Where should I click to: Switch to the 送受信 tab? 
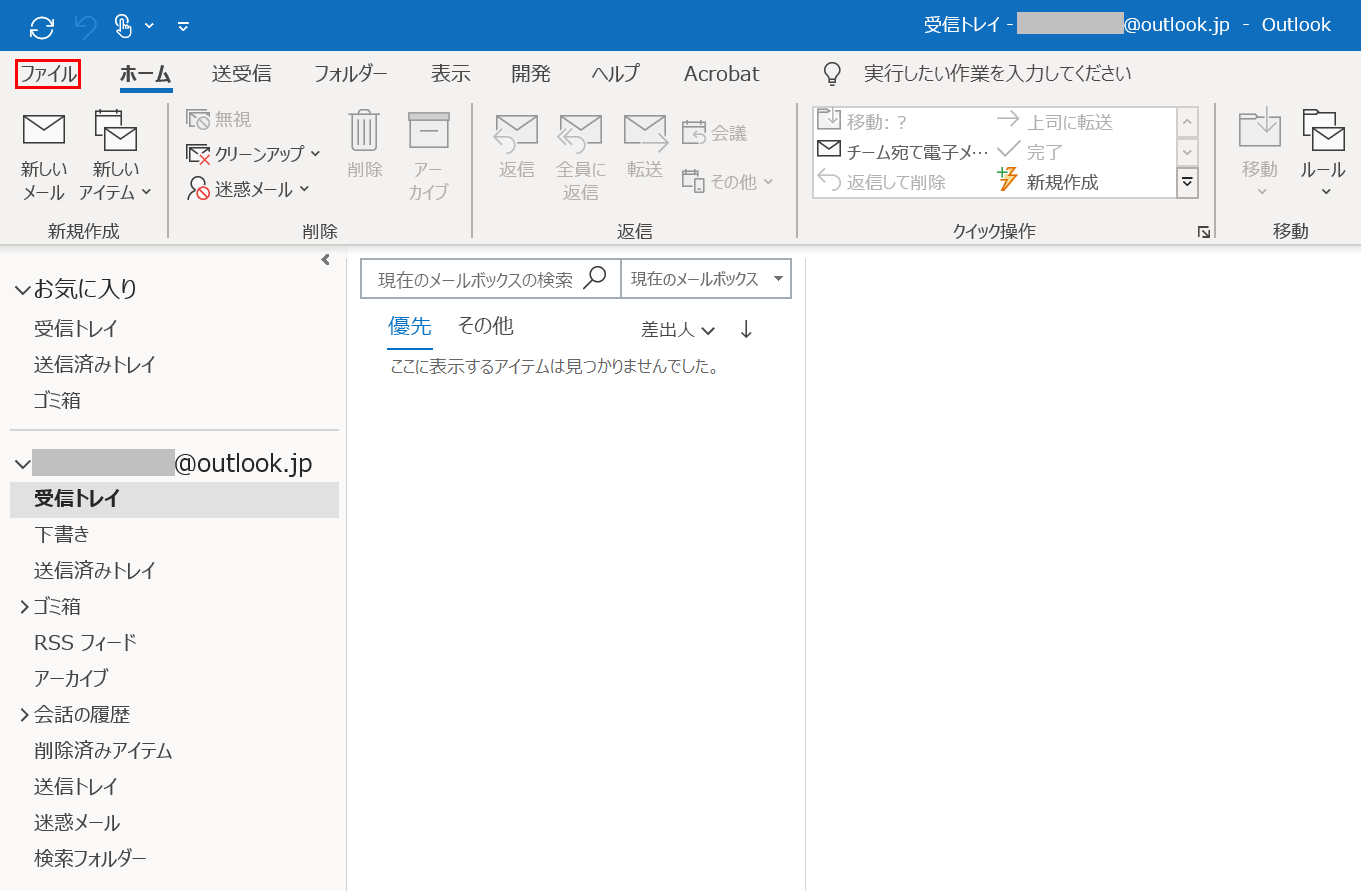point(241,74)
